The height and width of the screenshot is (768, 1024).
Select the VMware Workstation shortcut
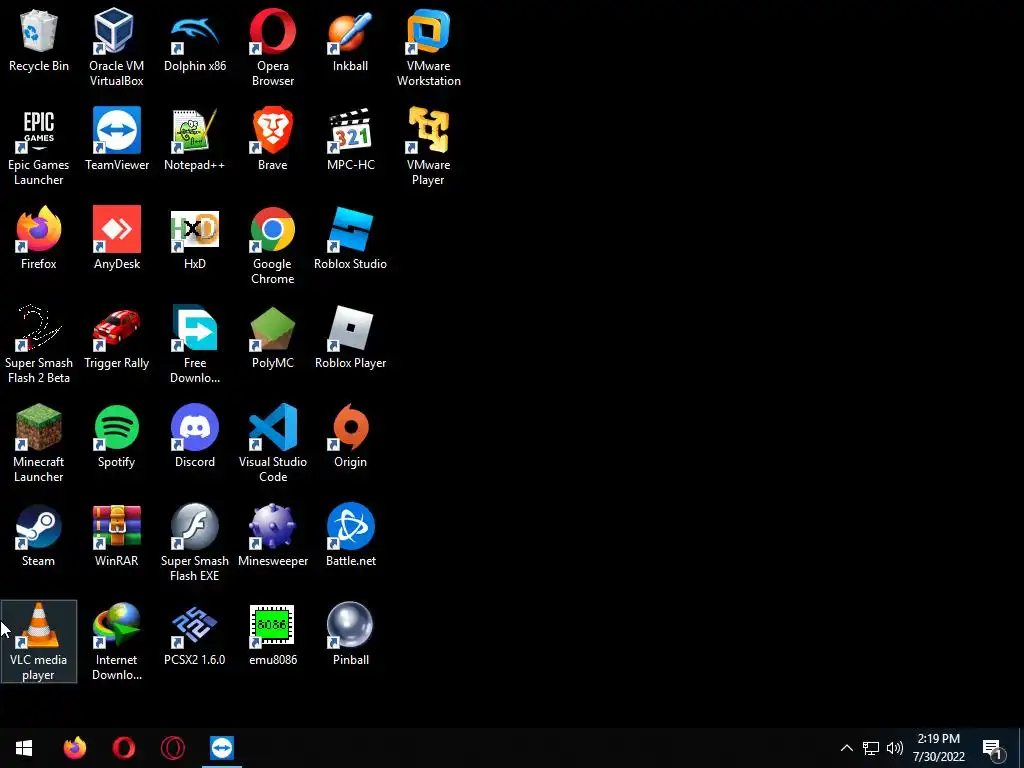(428, 47)
